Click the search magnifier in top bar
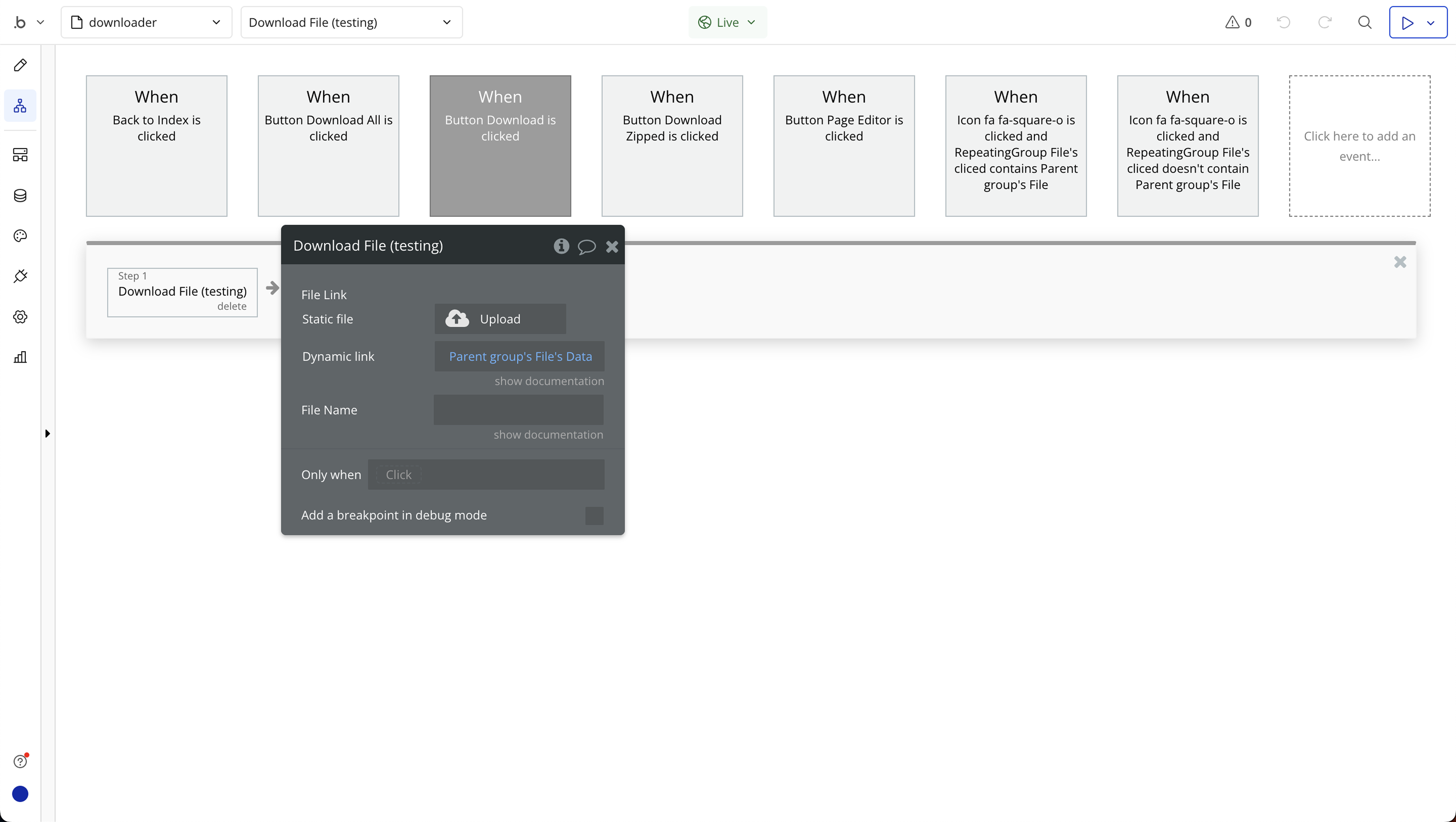Viewport: 1456px width, 822px height. point(1364,23)
